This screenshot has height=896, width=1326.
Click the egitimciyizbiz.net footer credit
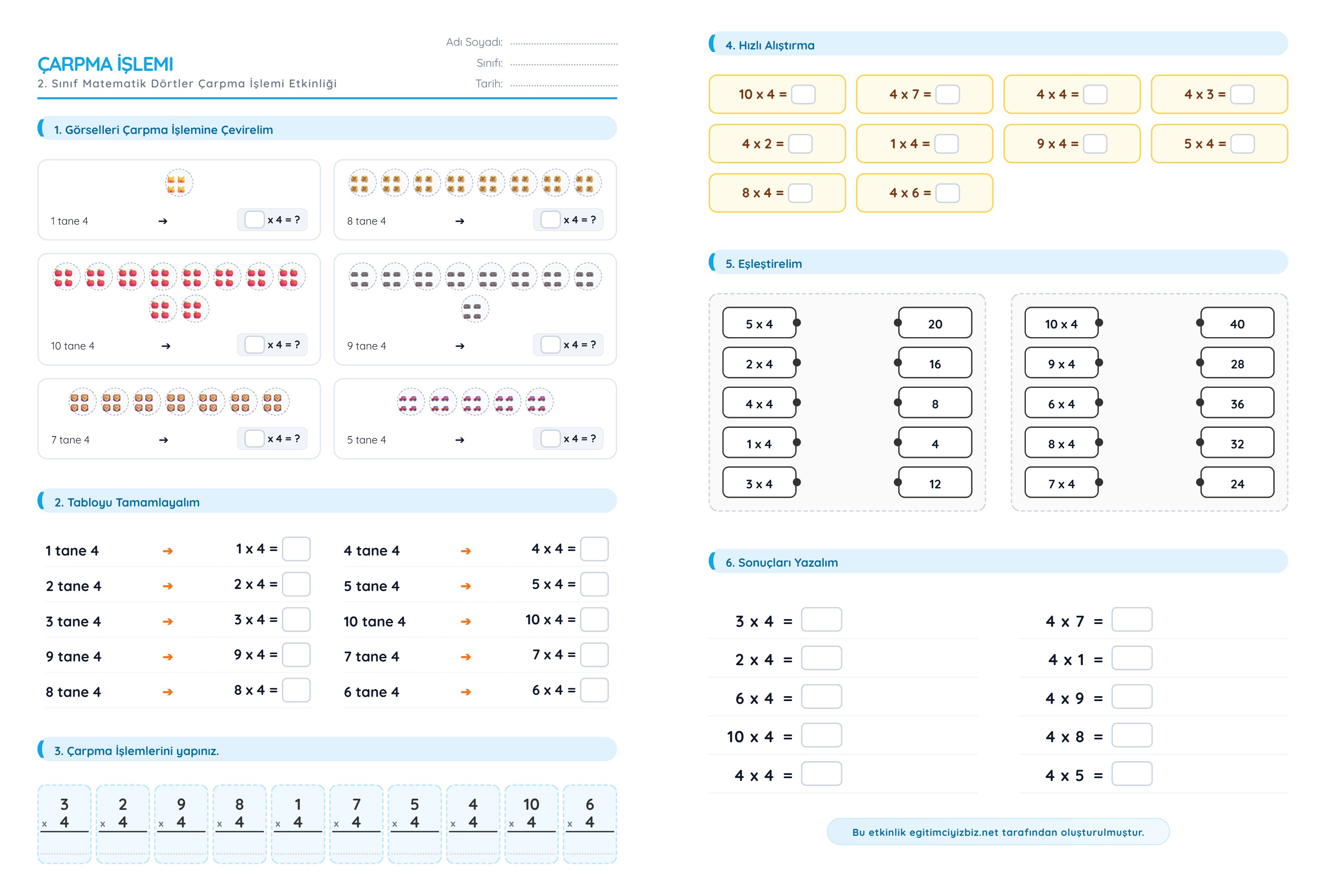tap(998, 832)
